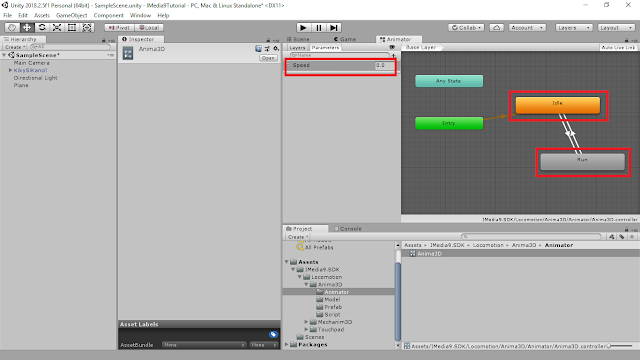This screenshot has width=640, height=360.
Task: Click the Pause button
Action: (318, 27)
